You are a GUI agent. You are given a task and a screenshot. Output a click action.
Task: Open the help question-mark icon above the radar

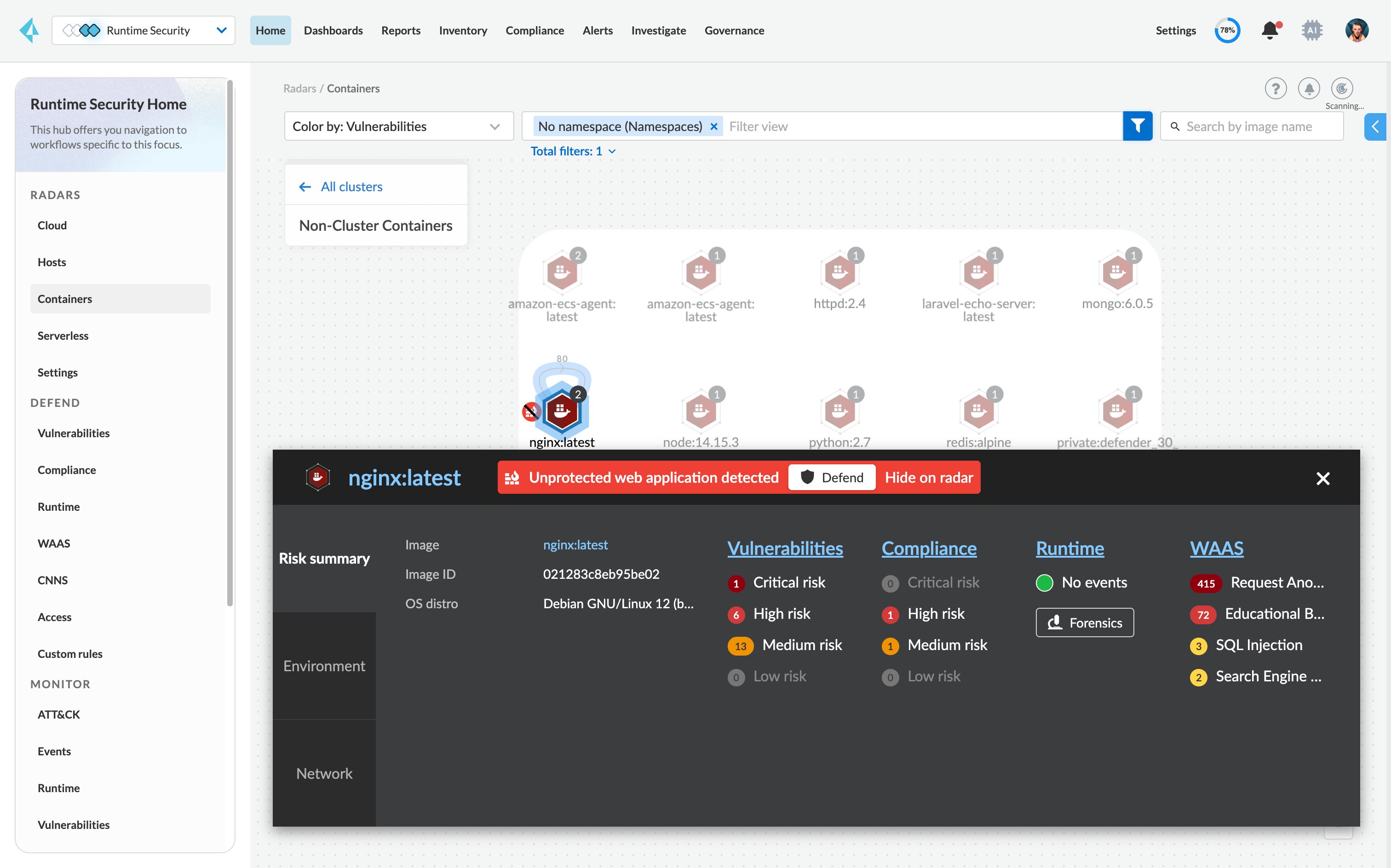click(1276, 88)
